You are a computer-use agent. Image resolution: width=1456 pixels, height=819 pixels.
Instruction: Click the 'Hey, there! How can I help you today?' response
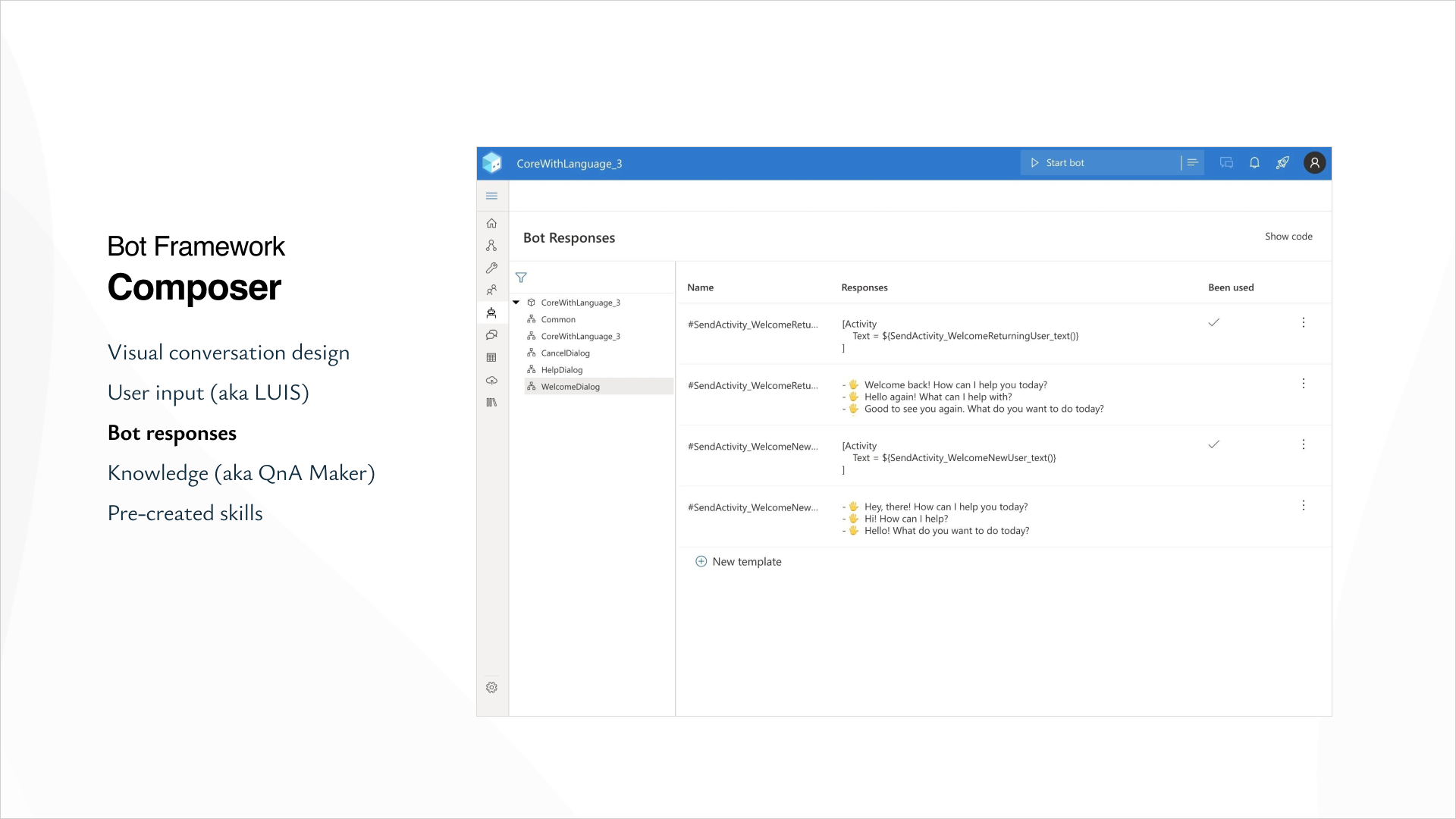click(x=946, y=507)
